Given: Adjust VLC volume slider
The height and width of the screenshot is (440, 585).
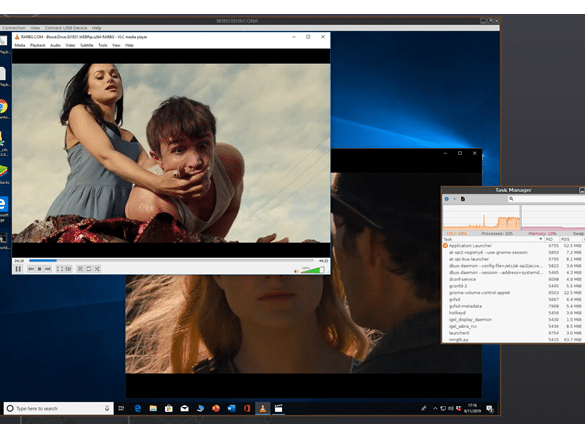Looking at the screenshot, I should [313, 269].
